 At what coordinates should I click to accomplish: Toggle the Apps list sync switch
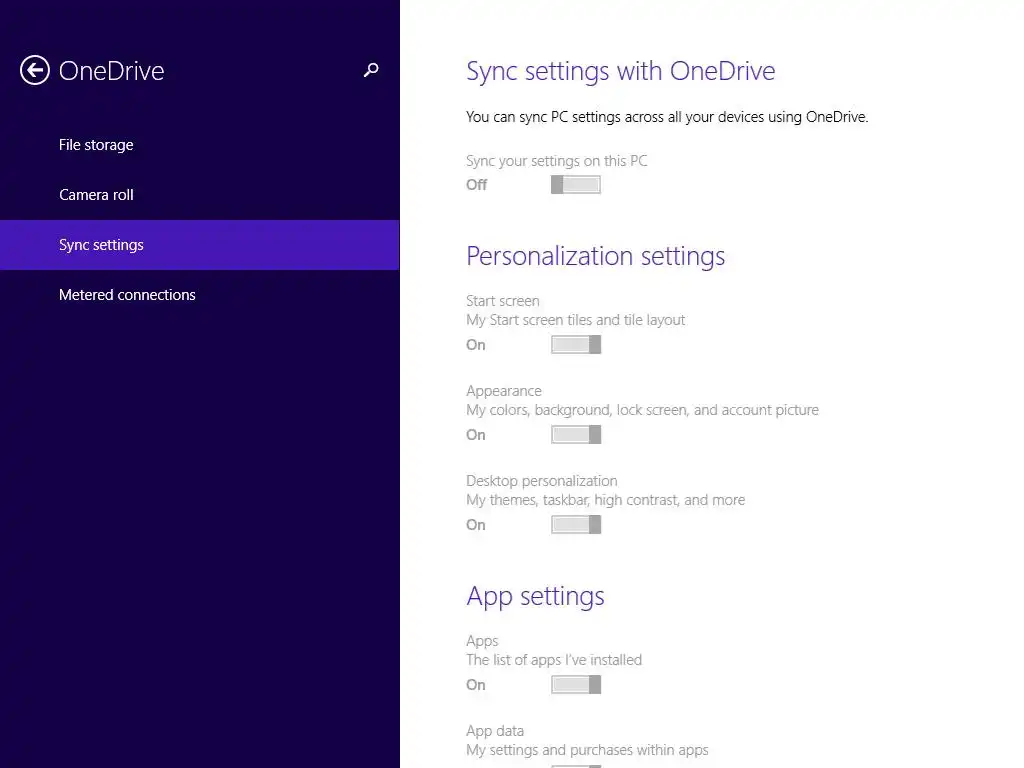coord(575,684)
